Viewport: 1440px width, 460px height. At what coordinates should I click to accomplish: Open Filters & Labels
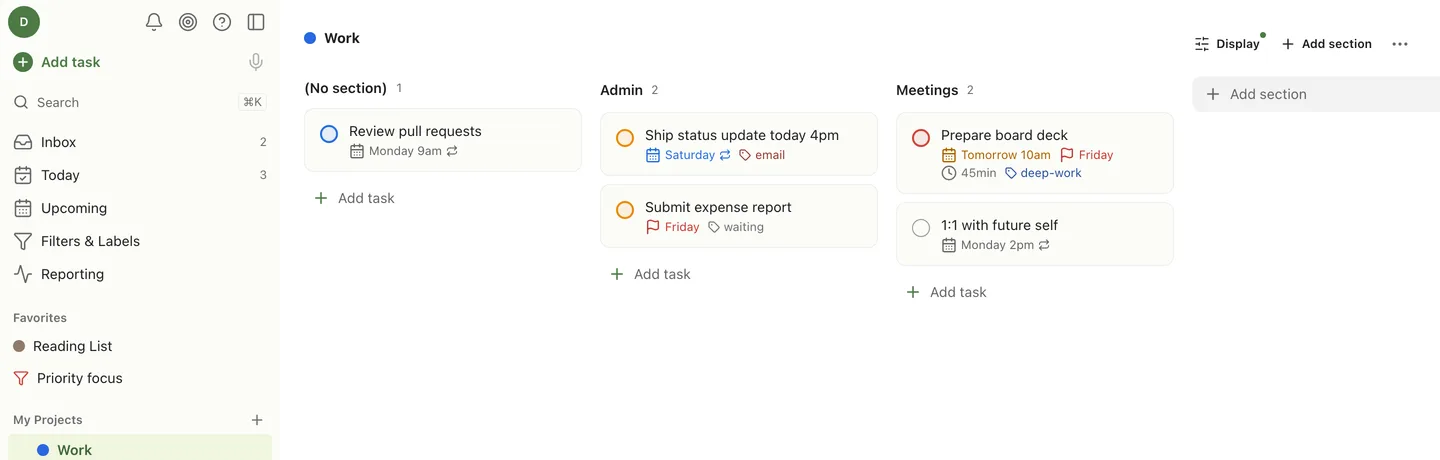140,241
